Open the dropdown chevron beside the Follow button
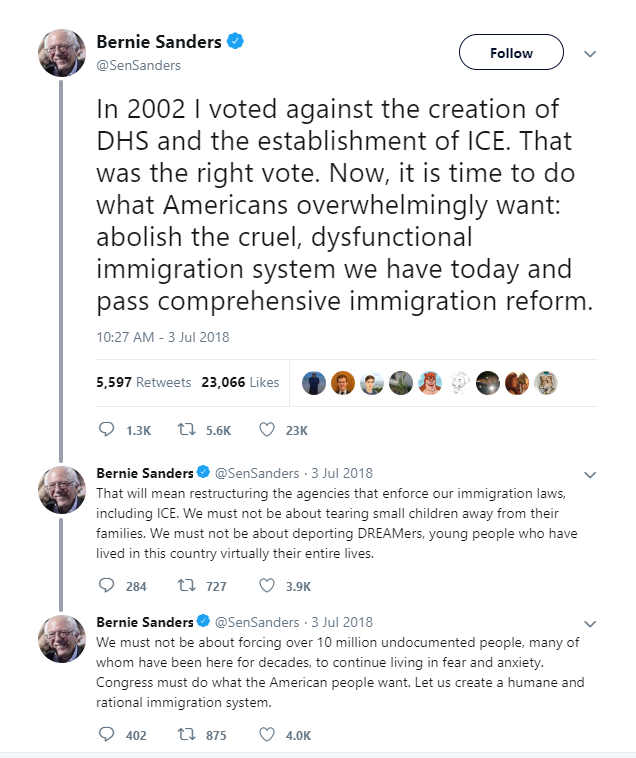The image size is (636, 758). (590, 54)
